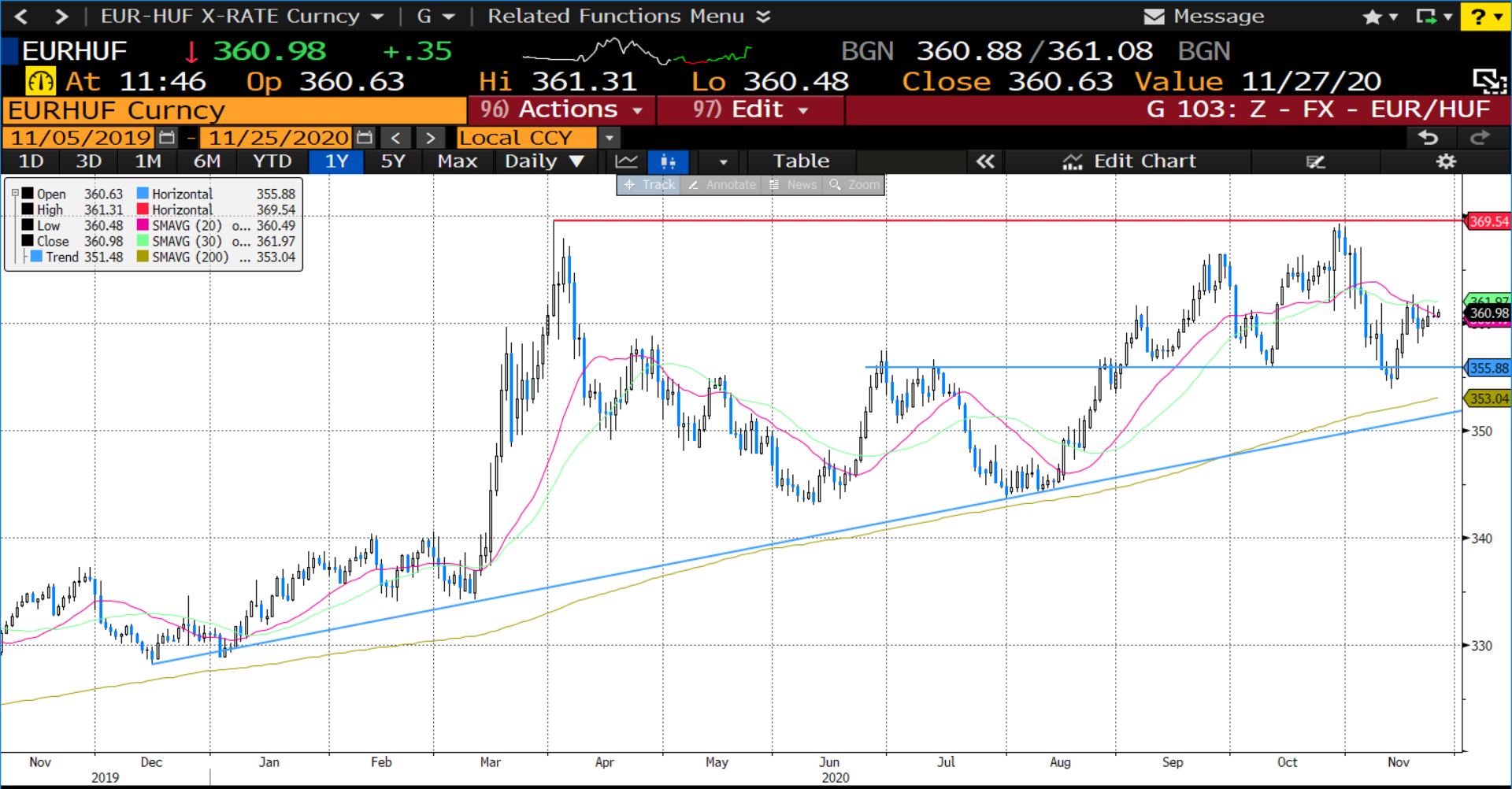The image size is (1512, 789).
Task: Select the YTD range tab
Action: coord(272,161)
